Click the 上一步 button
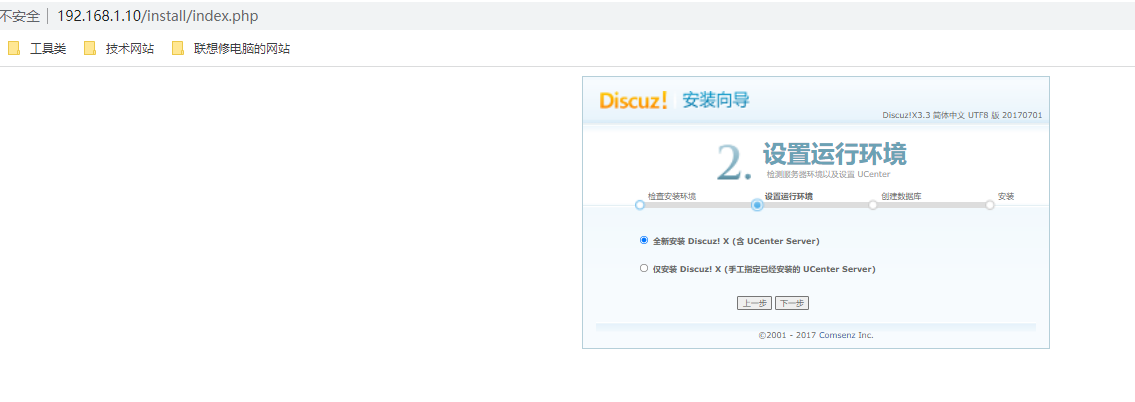 (x=754, y=303)
